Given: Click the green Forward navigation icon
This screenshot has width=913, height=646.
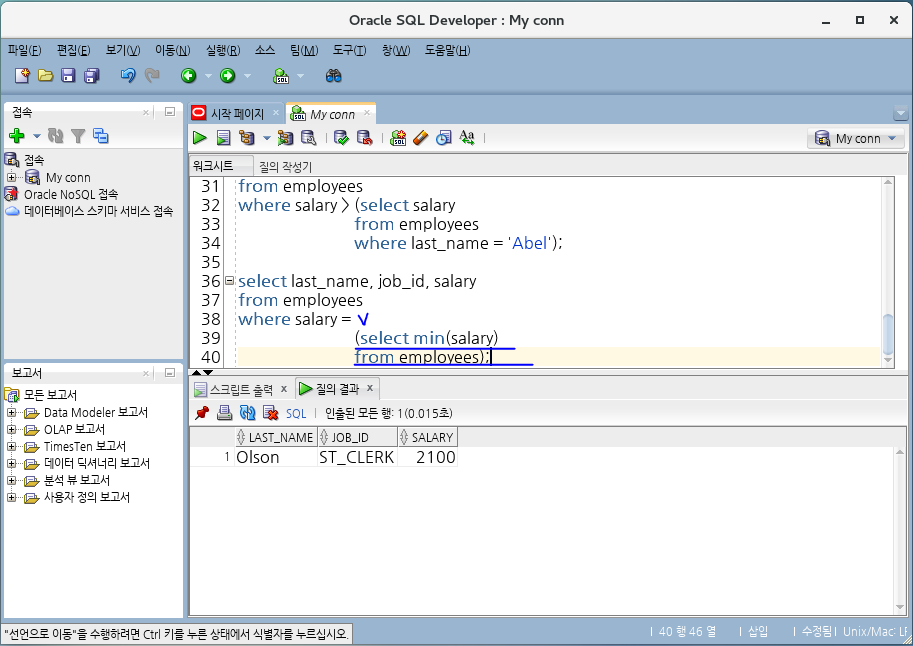Looking at the screenshot, I should coord(228,75).
